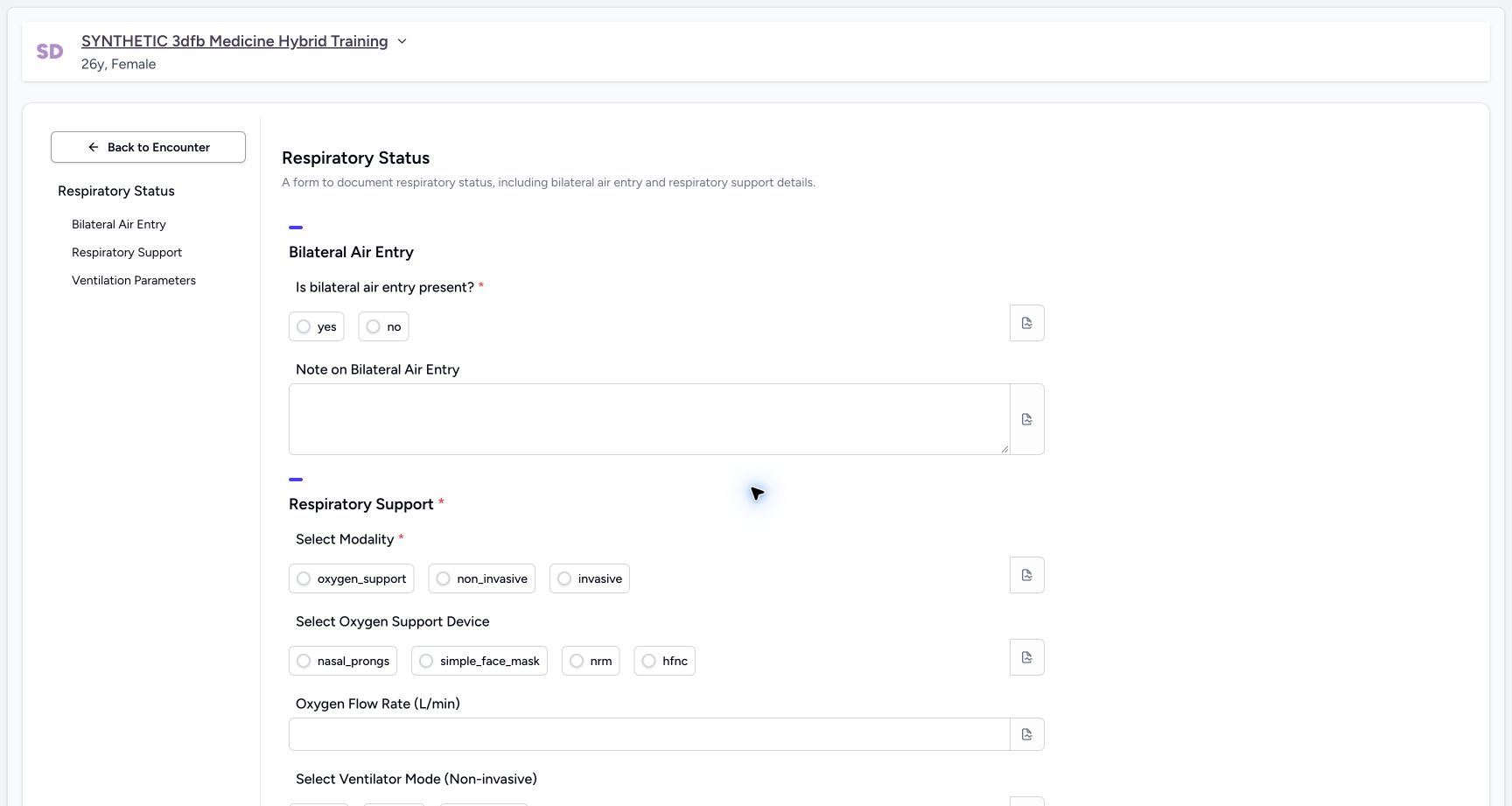The width and height of the screenshot is (1512, 806).
Task: Click the 'Select Oxygen Support Device' label
Action: pos(393,621)
